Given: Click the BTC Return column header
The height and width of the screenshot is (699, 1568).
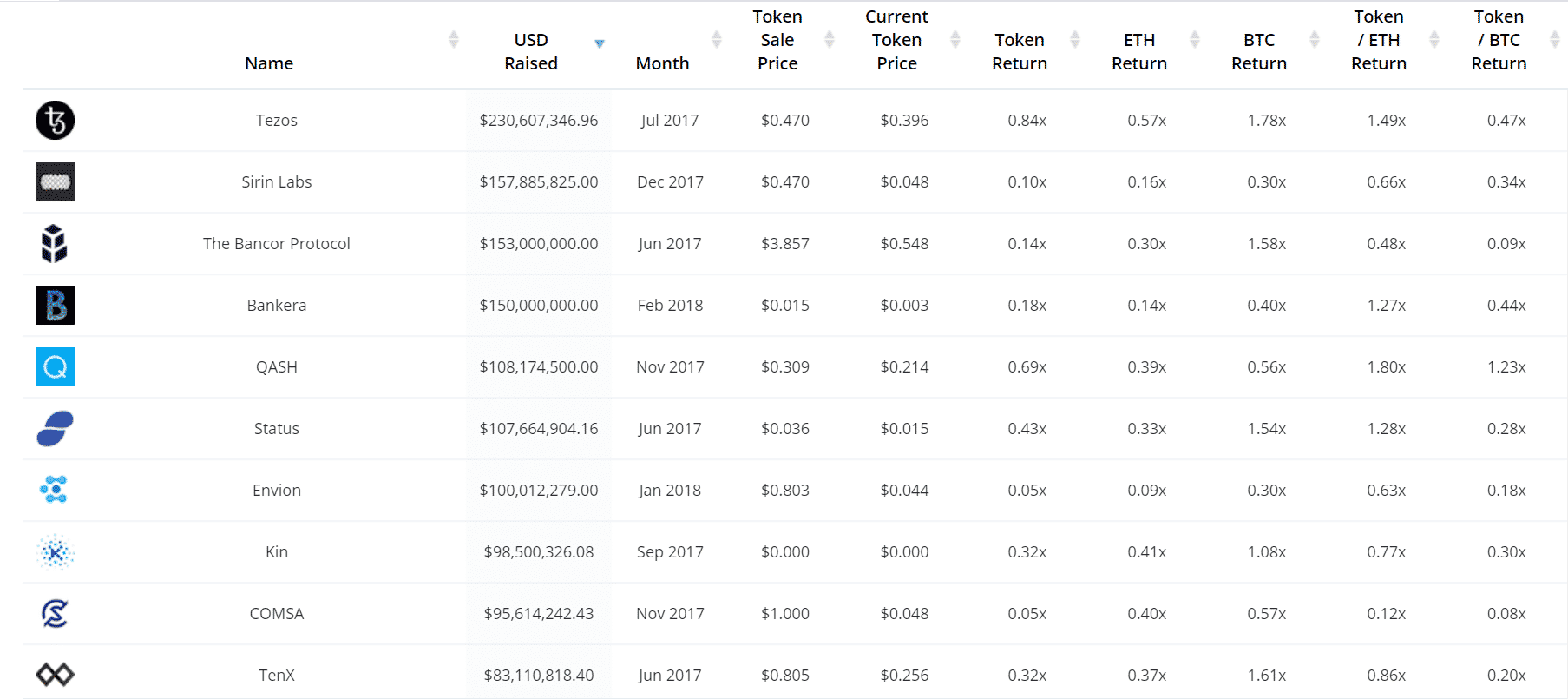Looking at the screenshot, I should [x=1259, y=51].
